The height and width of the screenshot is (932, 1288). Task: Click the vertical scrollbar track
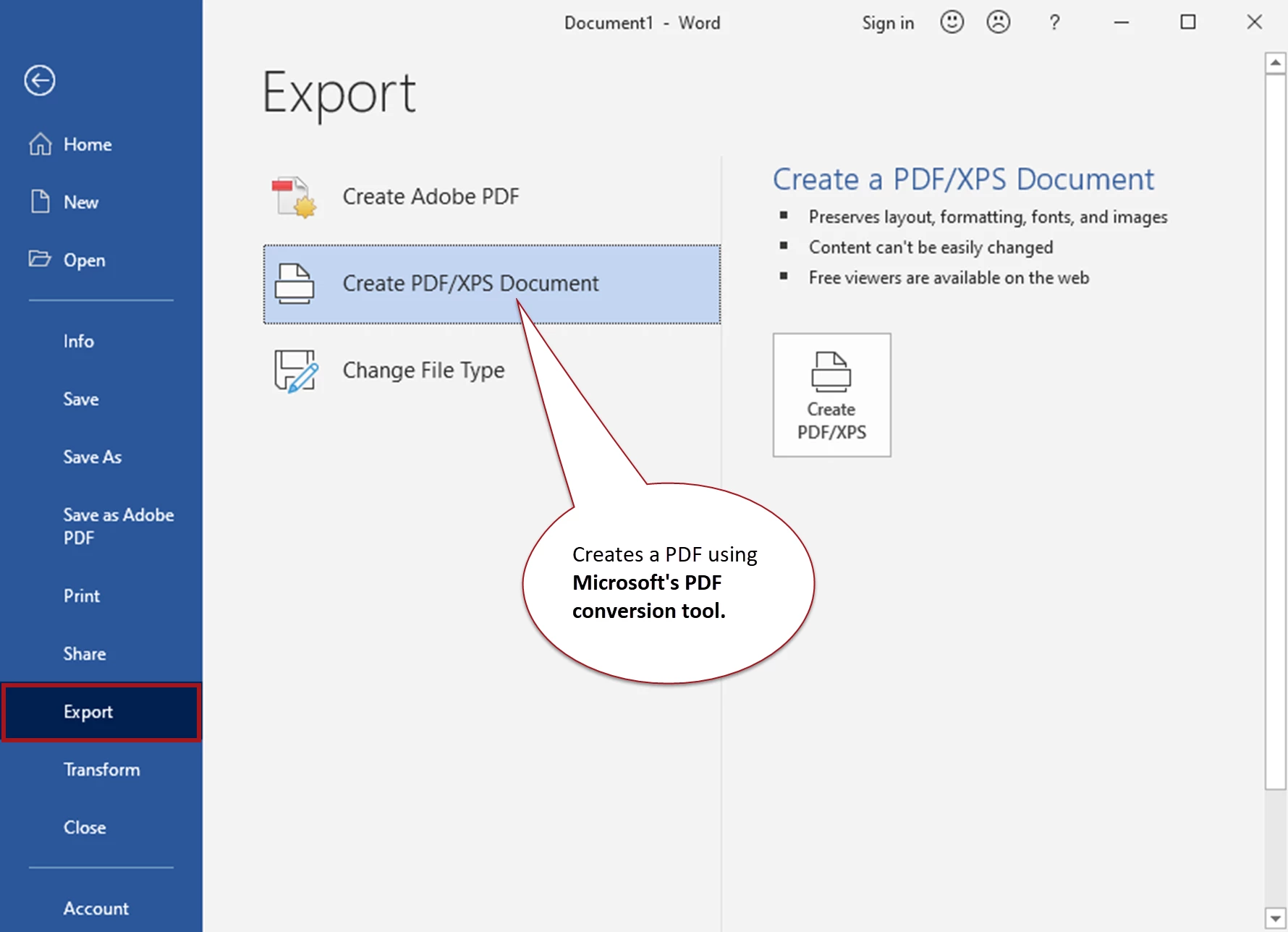pos(1276,848)
